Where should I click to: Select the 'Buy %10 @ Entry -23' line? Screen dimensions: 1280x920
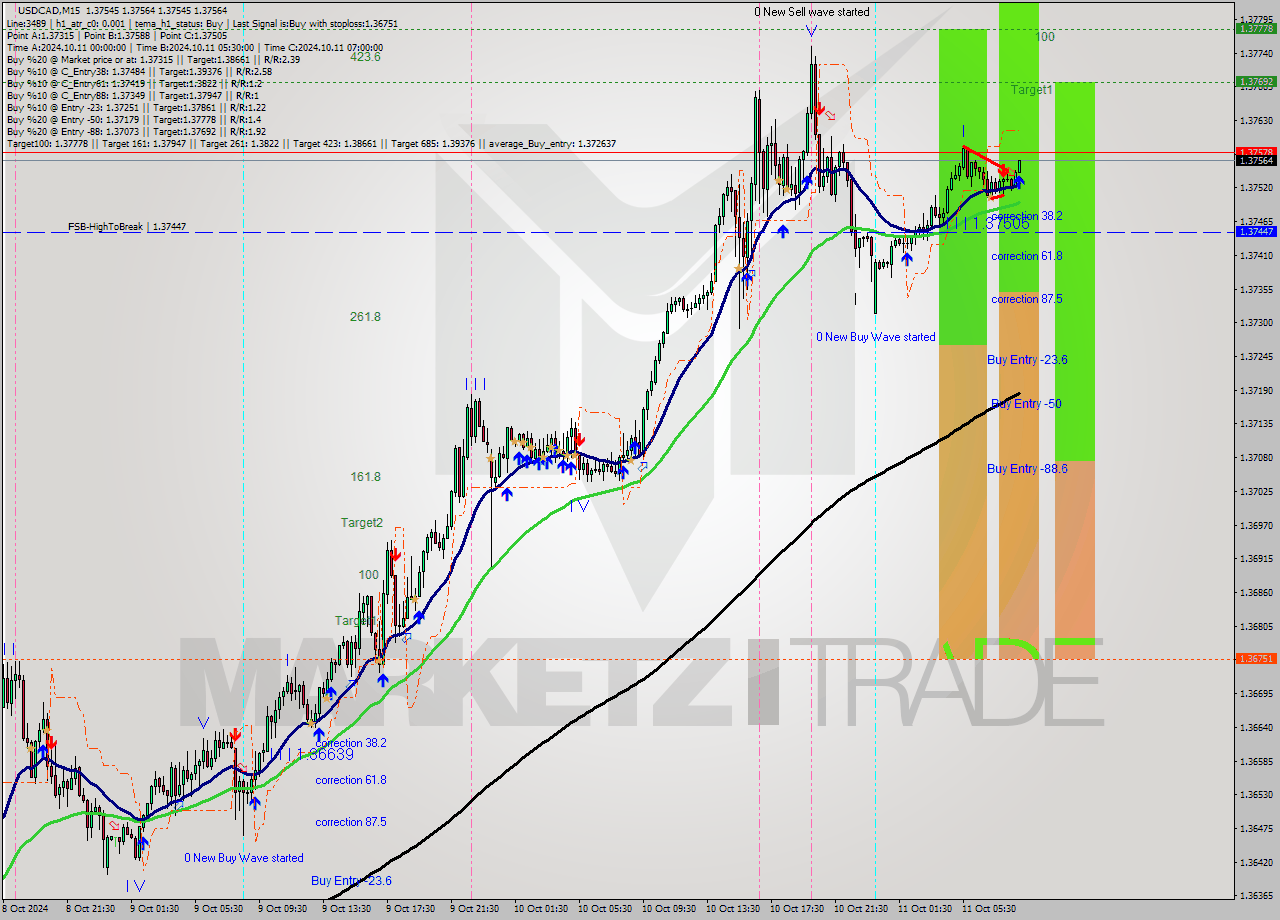tap(136, 107)
